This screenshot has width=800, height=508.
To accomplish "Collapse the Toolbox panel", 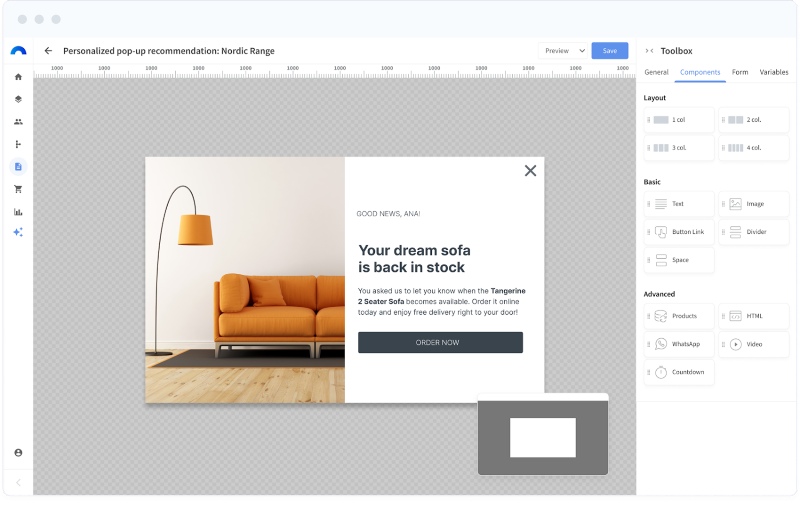I will pos(649,51).
